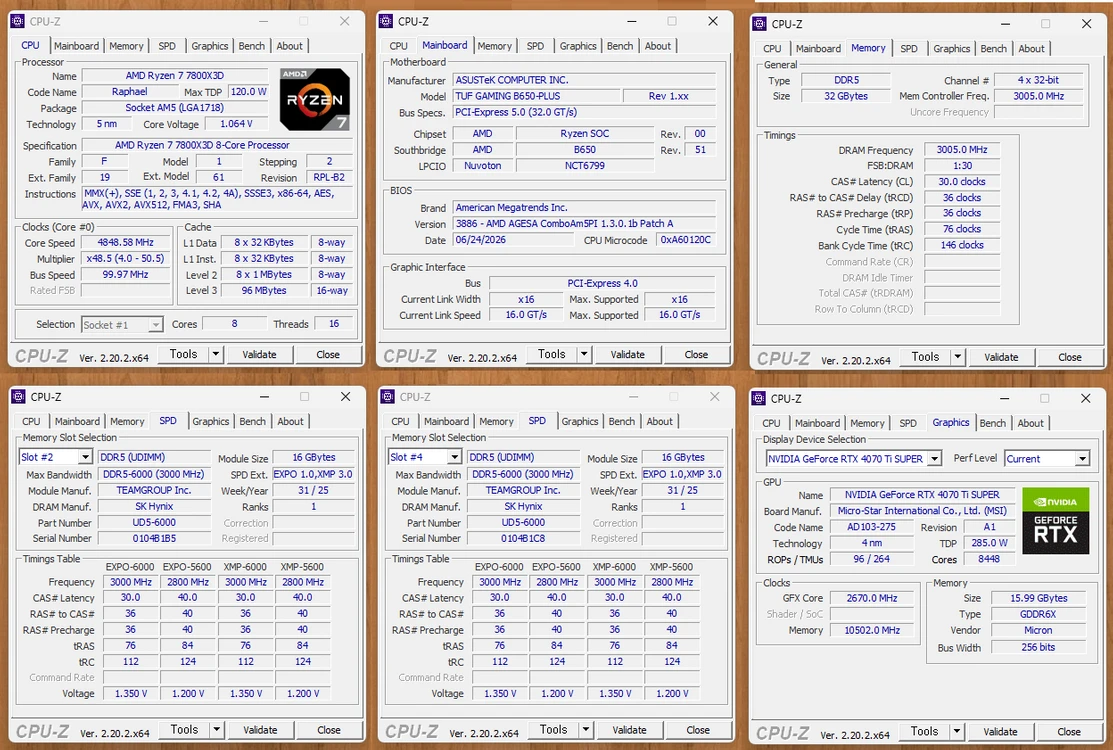Click Validate in the Slot #2 SPD window

(x=261, y=729)
